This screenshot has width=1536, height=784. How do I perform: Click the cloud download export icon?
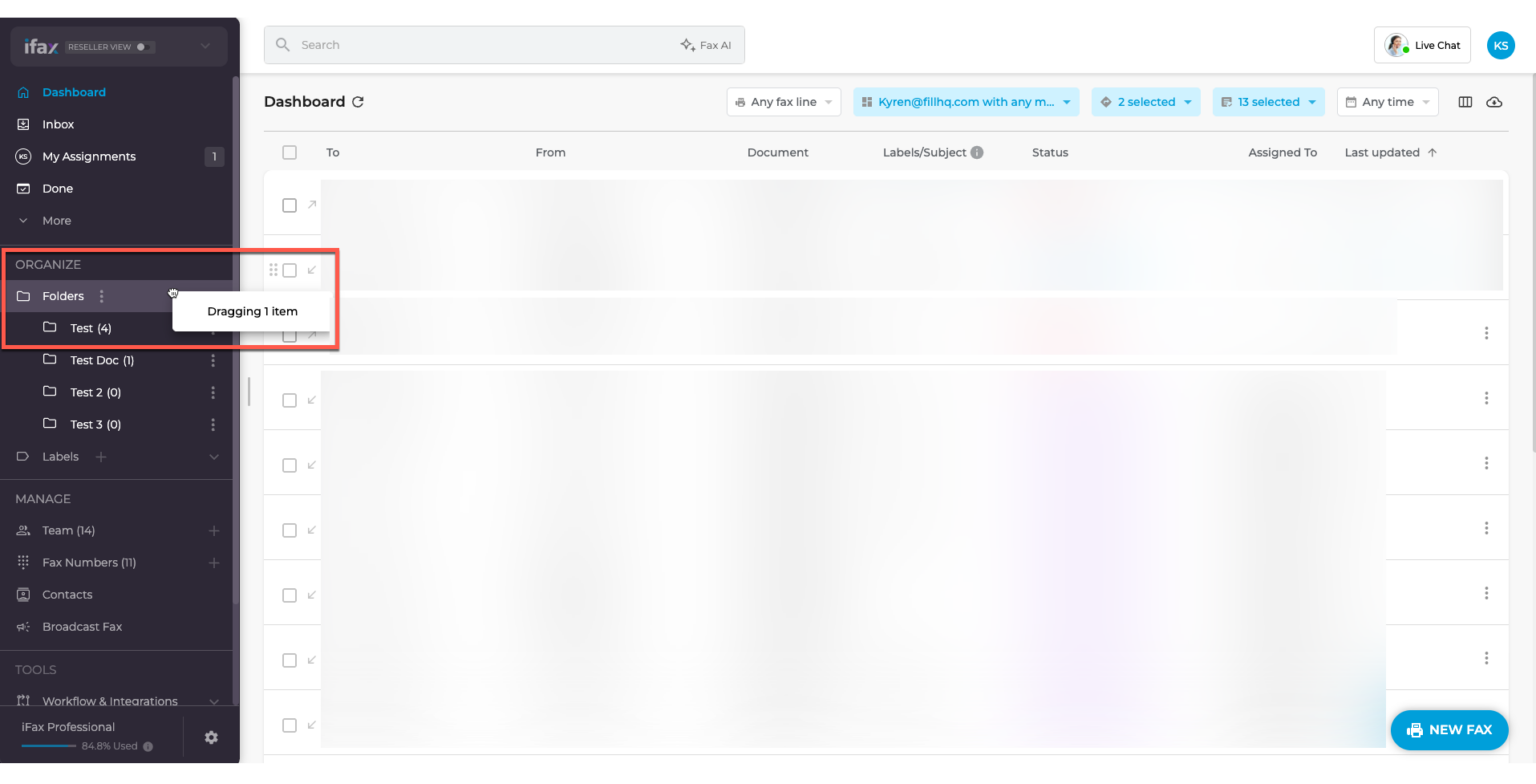1494,102
